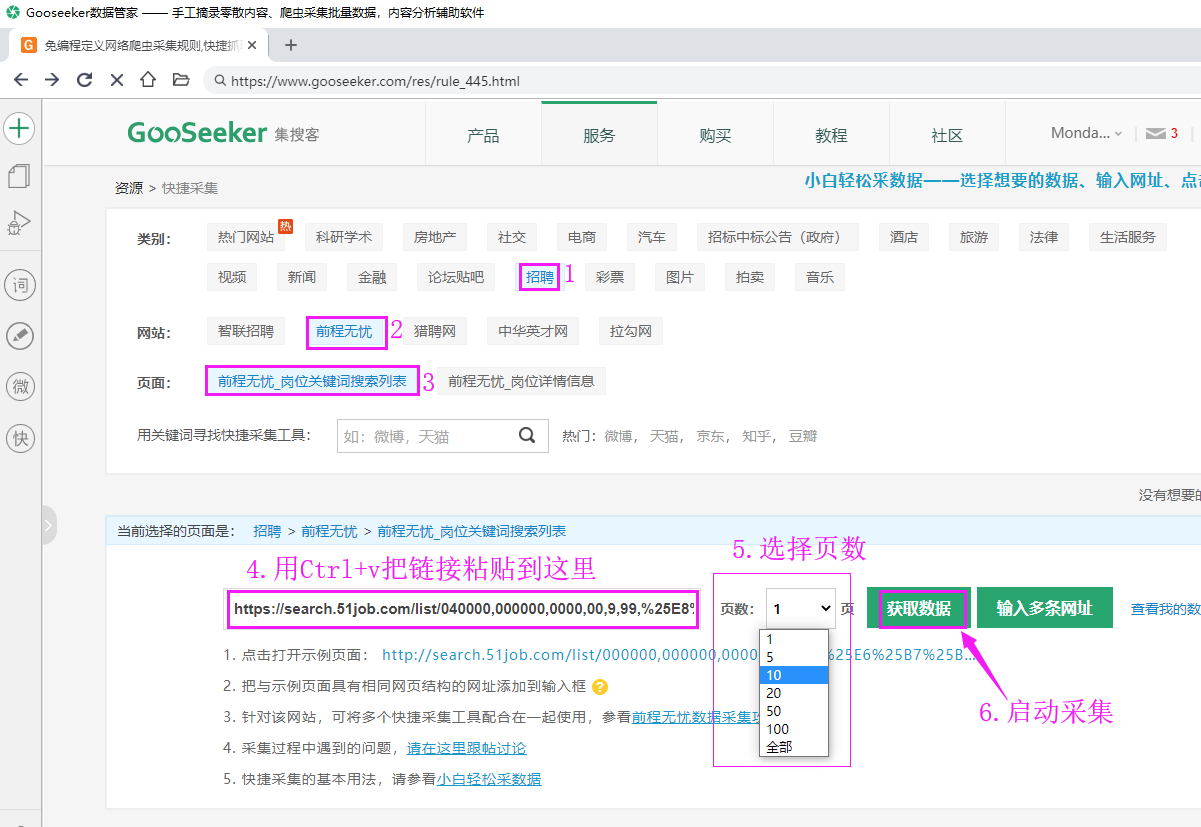Viewport: 1201px width, 827px height.
Task: Select the 电商 category
Action: pos(582,237)
